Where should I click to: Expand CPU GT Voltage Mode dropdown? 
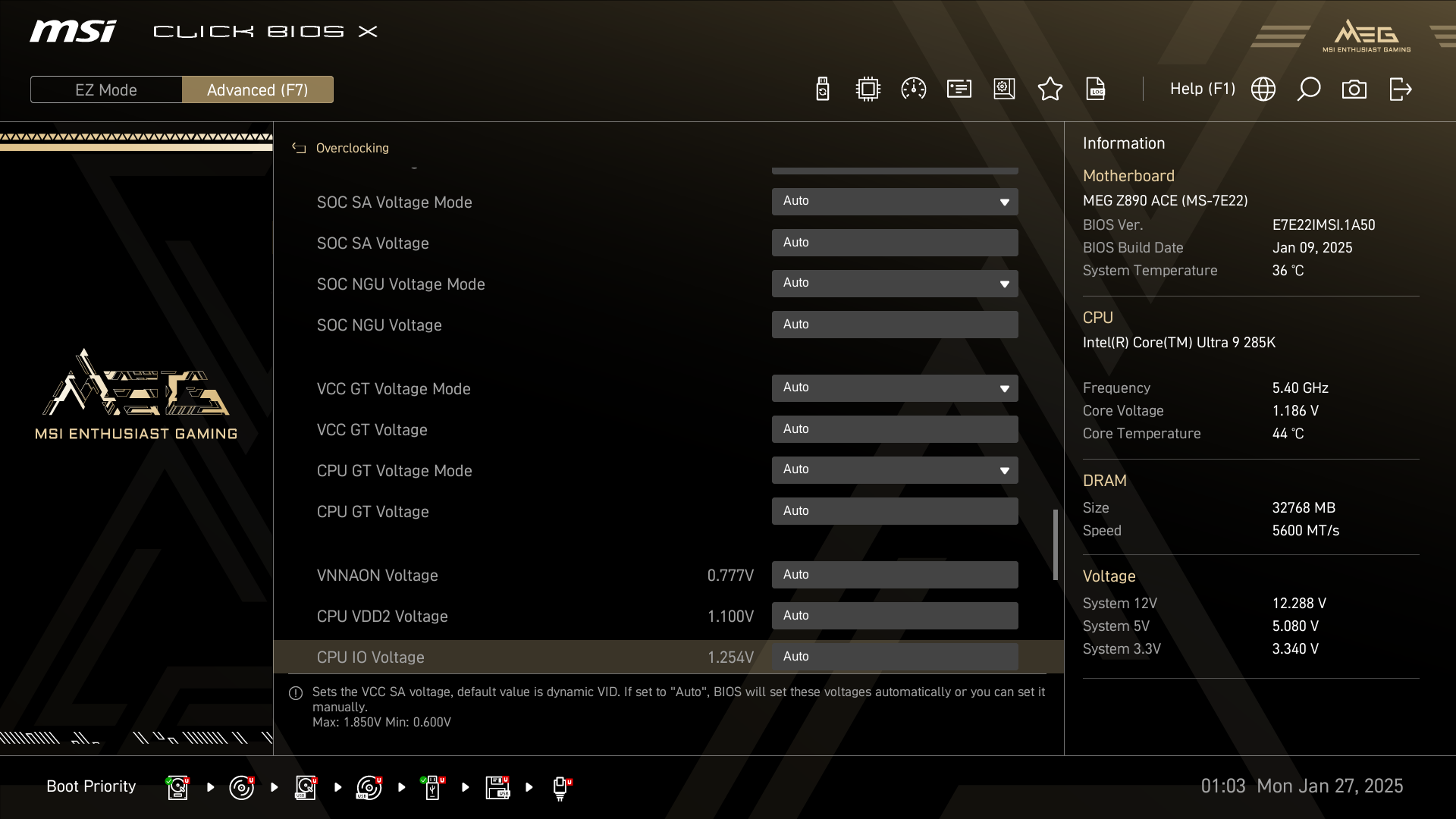point(894,470)
